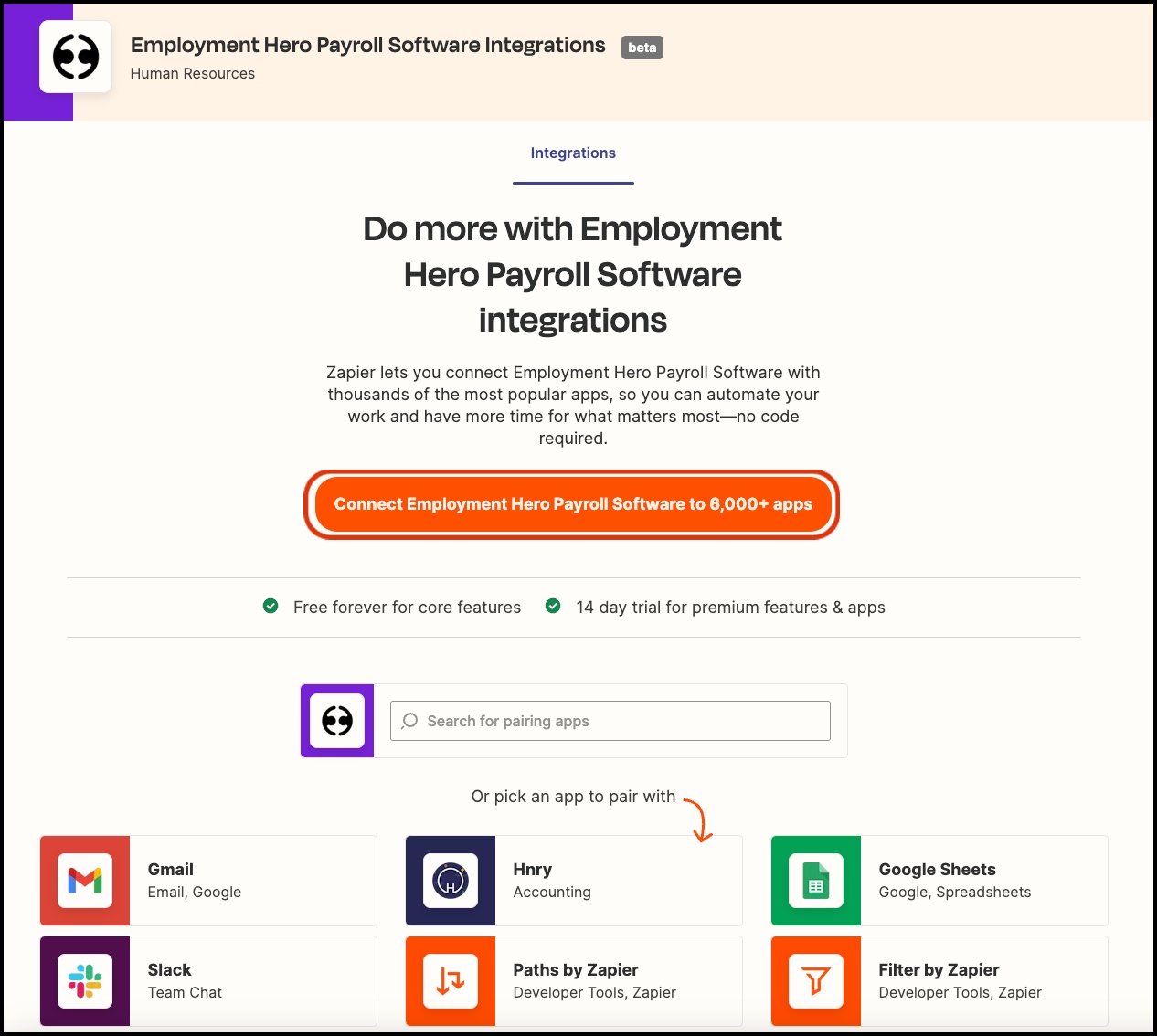The height and width of the screenshot is (1036, 1157).
Task: Click the beta badge next to title
Action: point(642,48)
